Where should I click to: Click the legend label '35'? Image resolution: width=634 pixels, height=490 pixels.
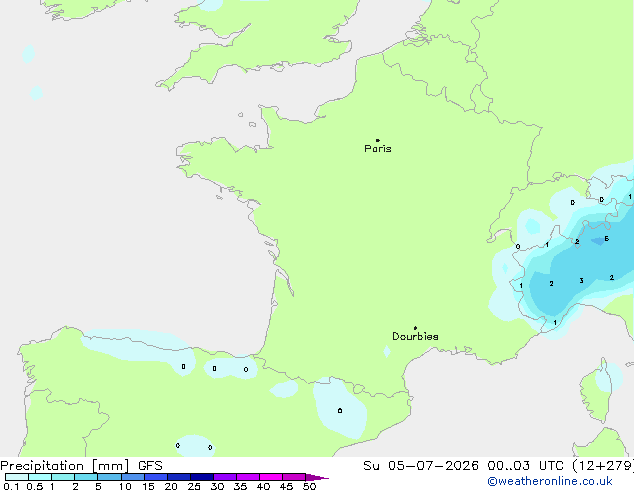tap(240, 486)
